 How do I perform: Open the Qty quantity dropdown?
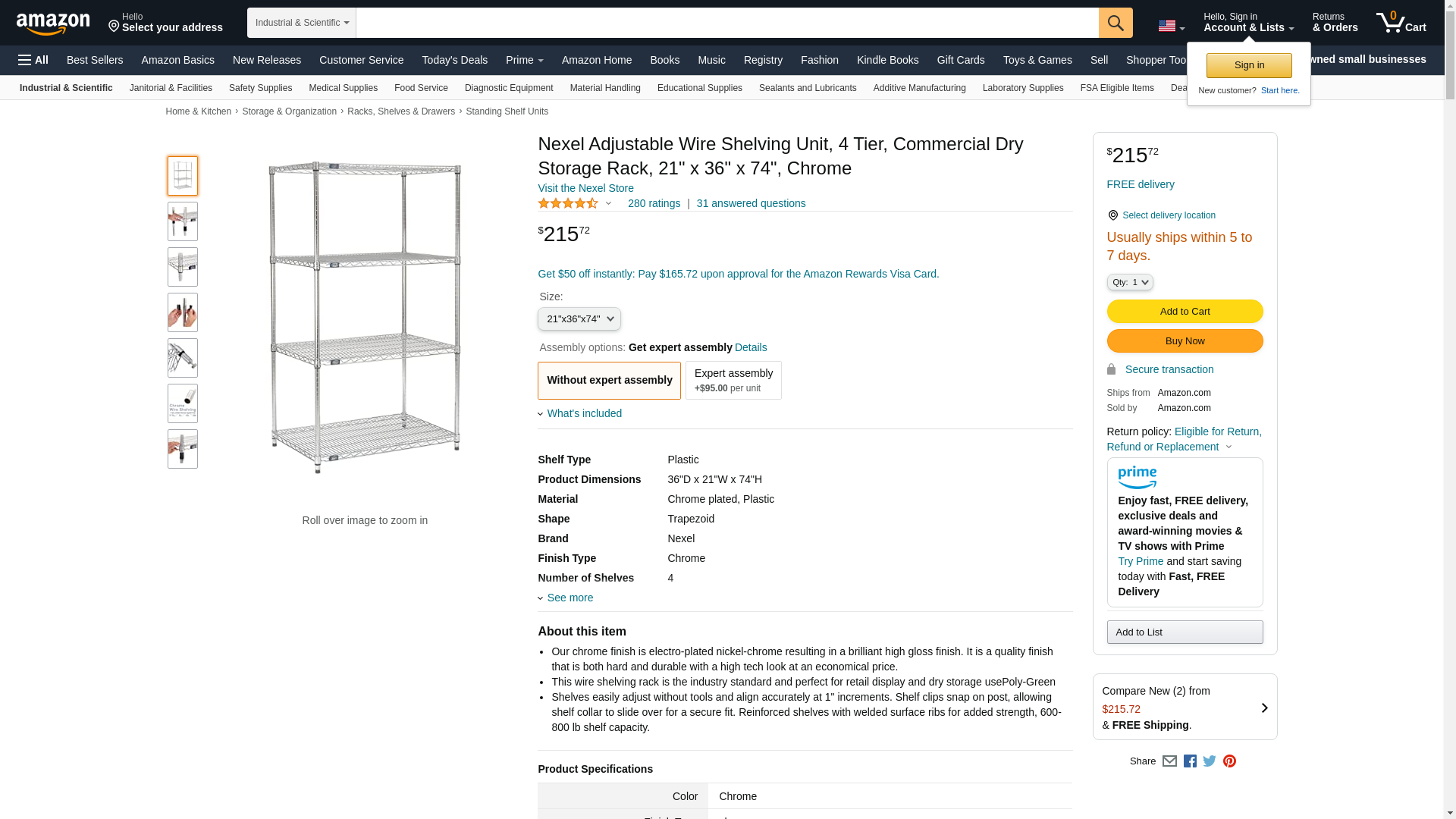tap(1129, 282)
